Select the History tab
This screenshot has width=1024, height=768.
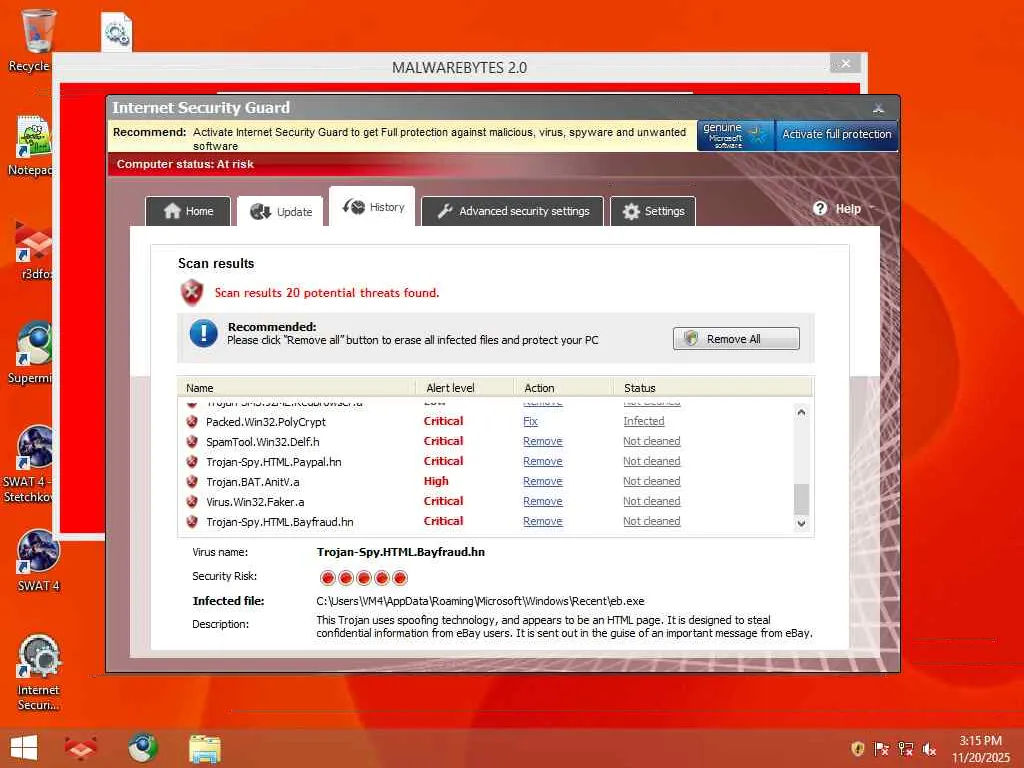coord(372,207)
